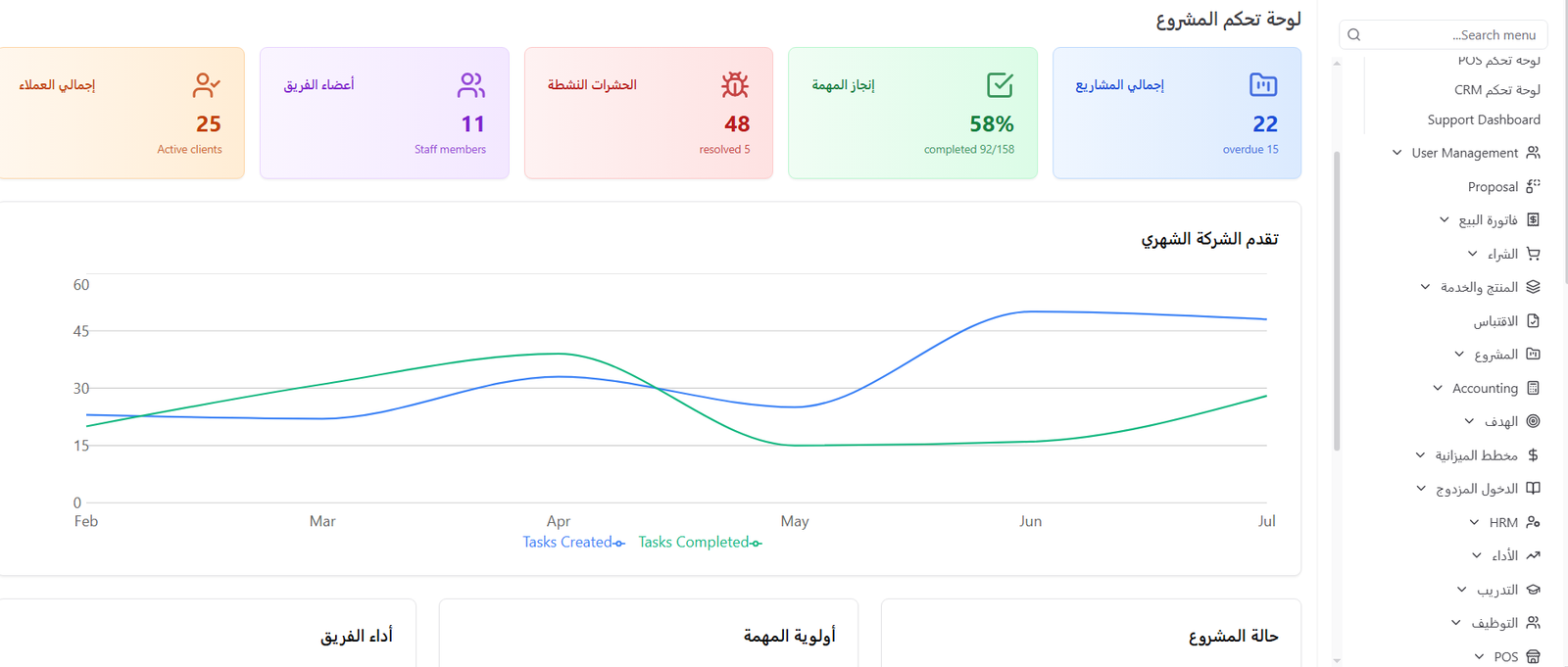Screen dimensions: 1568x667
Task: Click the حالة المشروع panel heading
Action: (1234, 637)
